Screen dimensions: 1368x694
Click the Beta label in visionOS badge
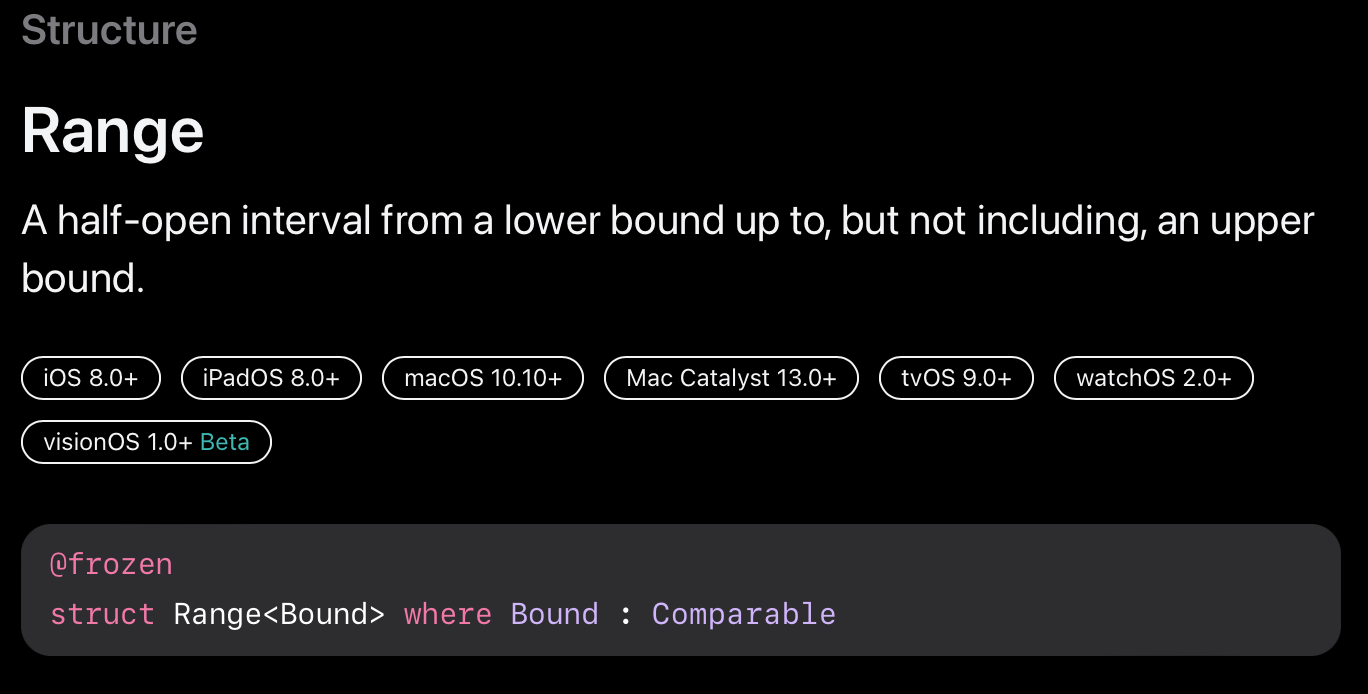225,442
